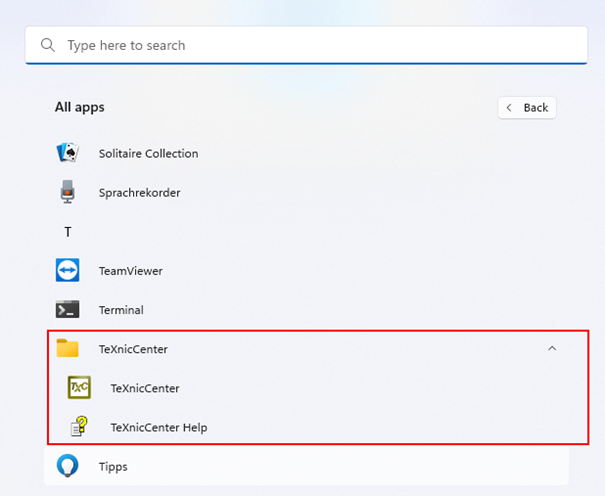The height and width of the screenshot is (496, 605).
Task: Click the search magnifier icon
Action: point(48,45)
